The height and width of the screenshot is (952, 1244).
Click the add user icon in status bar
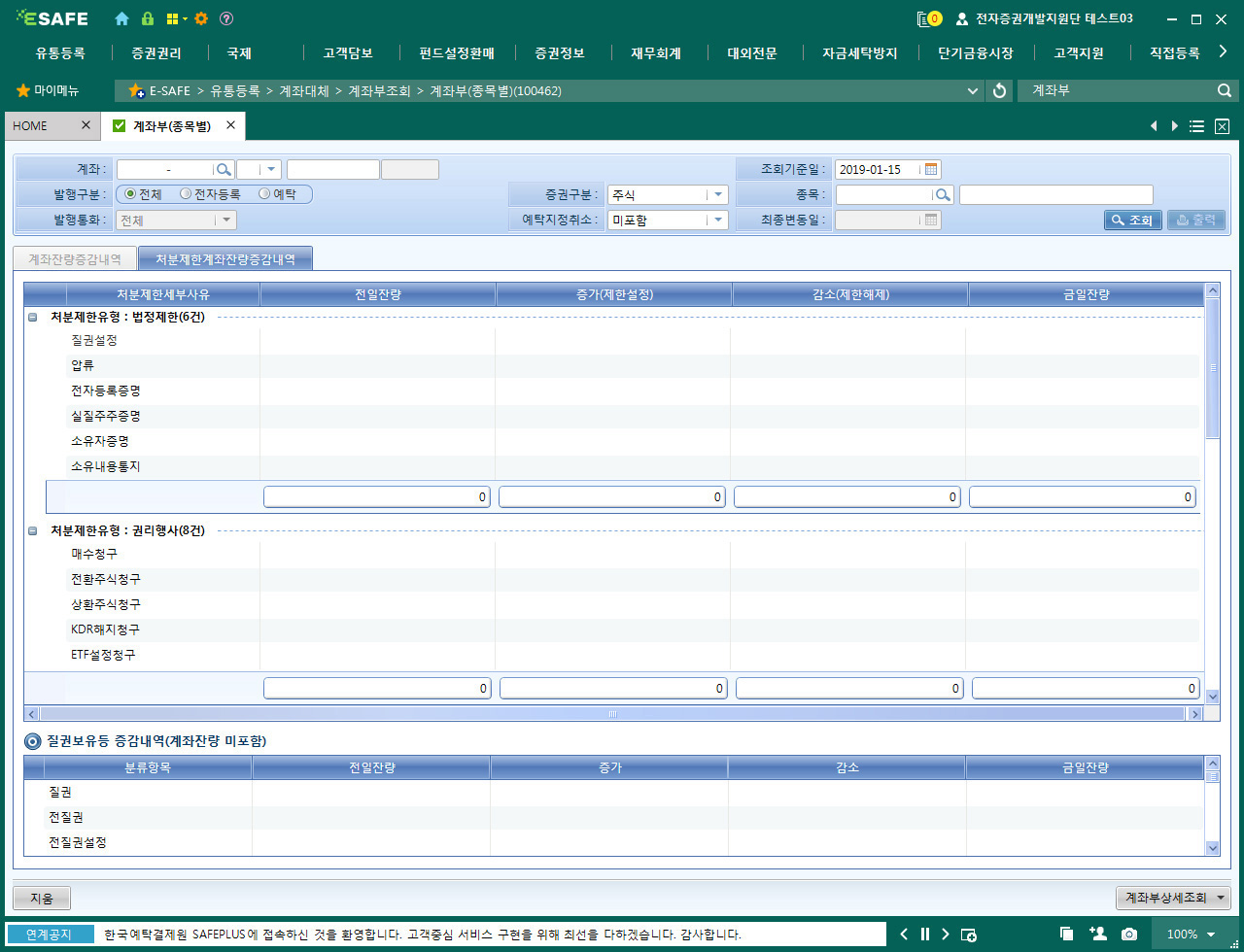[1098, 934]
